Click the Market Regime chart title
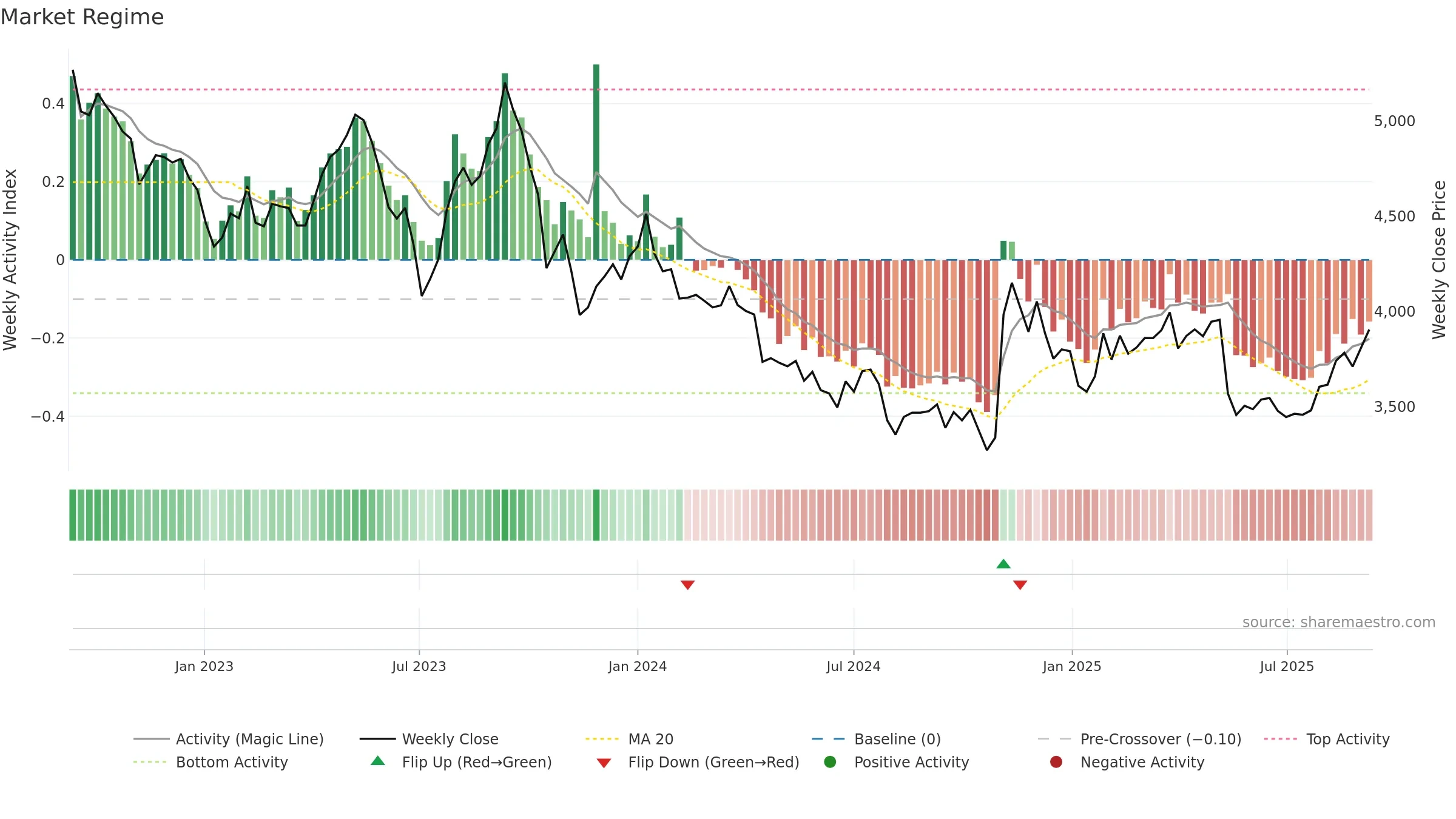1456x819 pixels. [x=82, y=17]
